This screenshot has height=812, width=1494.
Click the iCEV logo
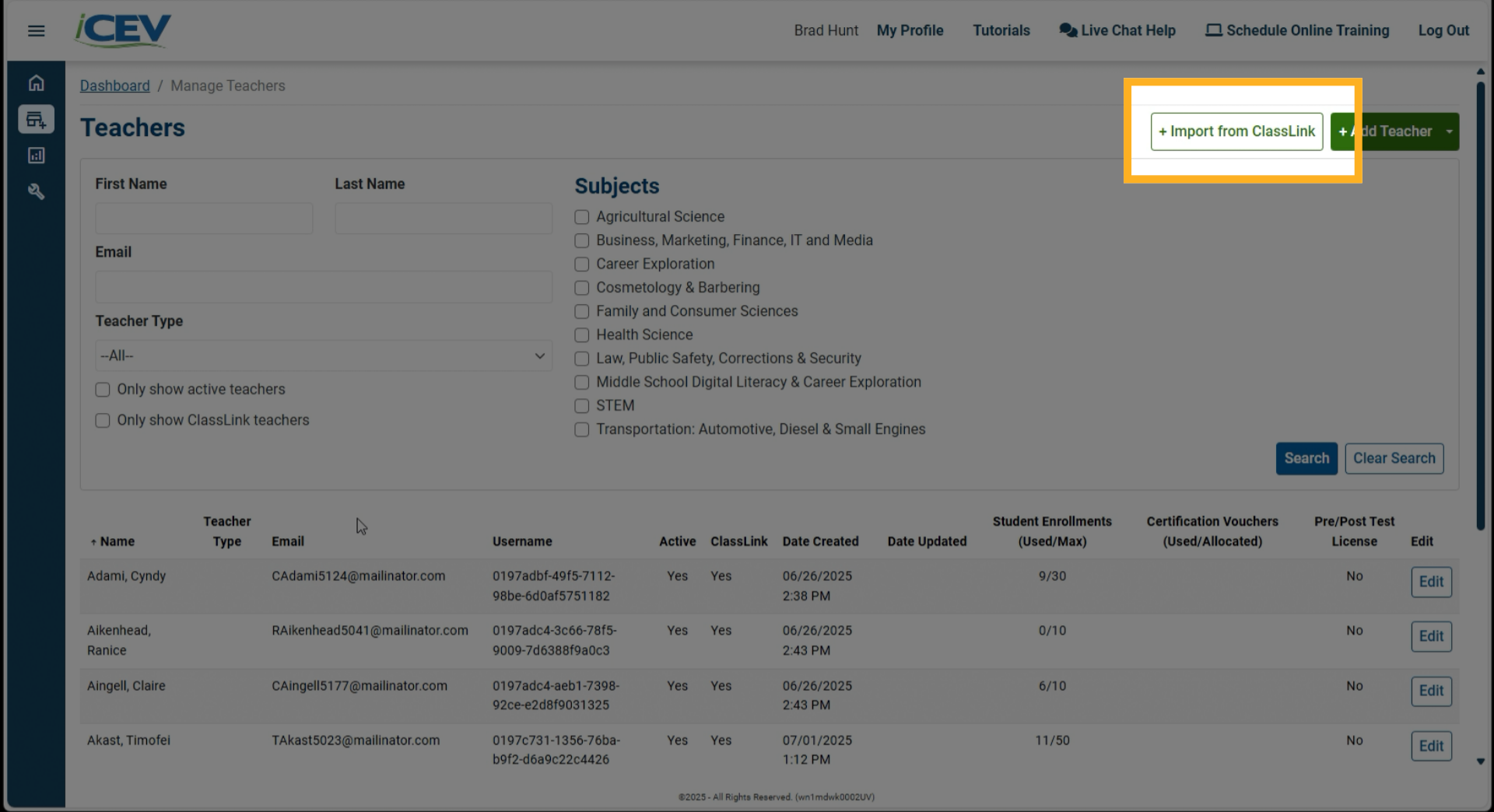pos(122,30)
